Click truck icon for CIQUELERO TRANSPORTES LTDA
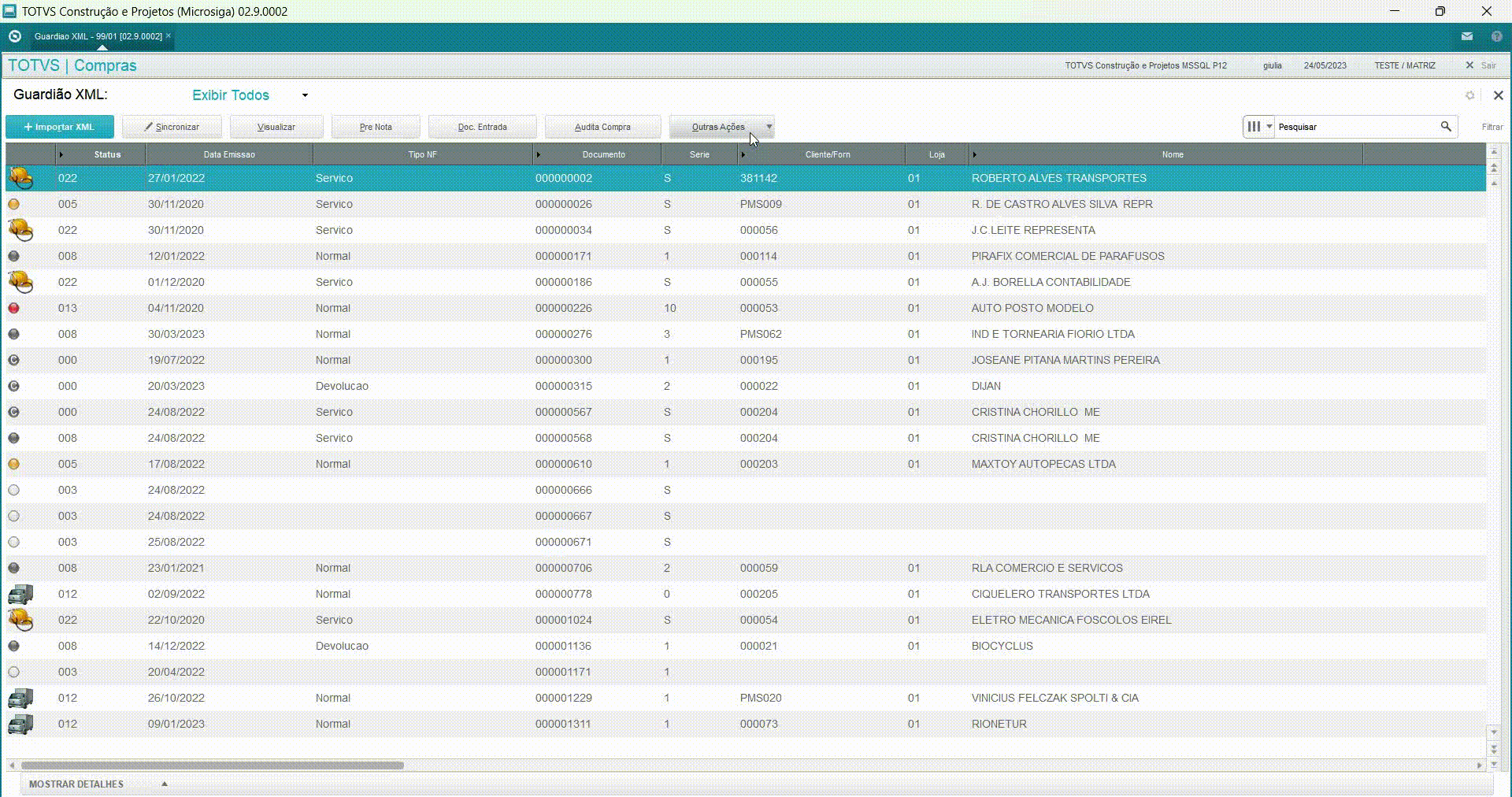 20,594
